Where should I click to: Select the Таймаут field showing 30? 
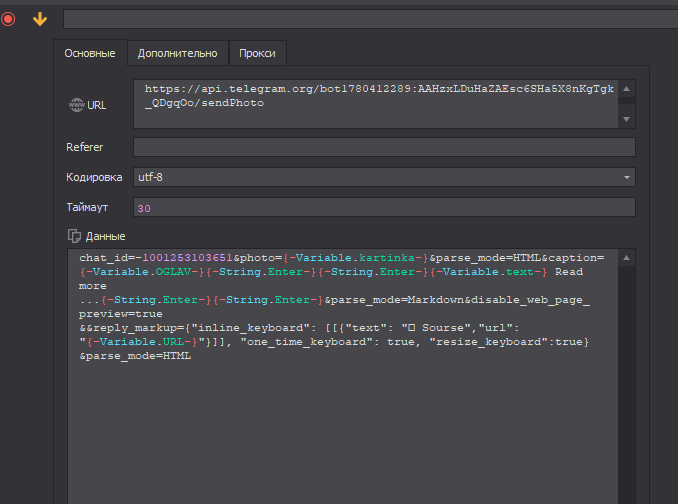(x=384, y=207)
